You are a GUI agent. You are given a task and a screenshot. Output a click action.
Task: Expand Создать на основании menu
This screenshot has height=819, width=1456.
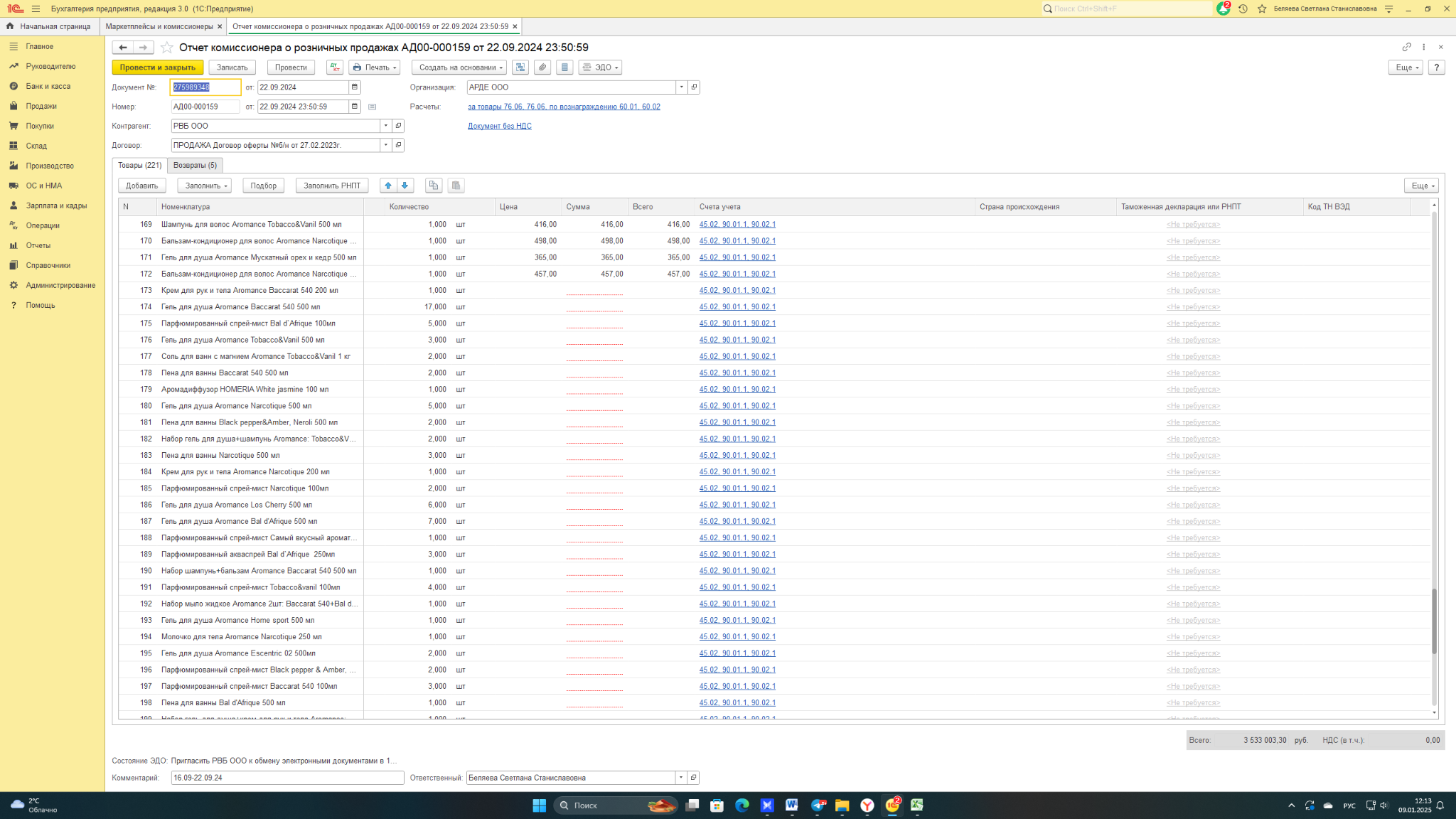(x=459, y=68)
